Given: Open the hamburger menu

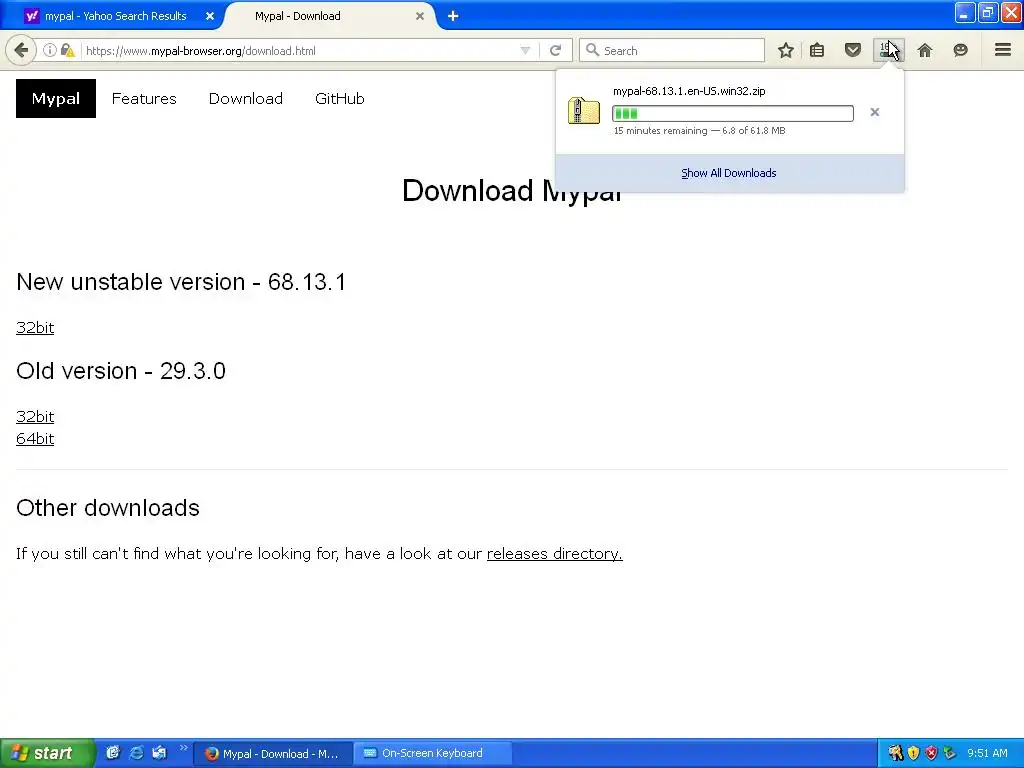Looking at the screenshot, I should click(1002, 50).
